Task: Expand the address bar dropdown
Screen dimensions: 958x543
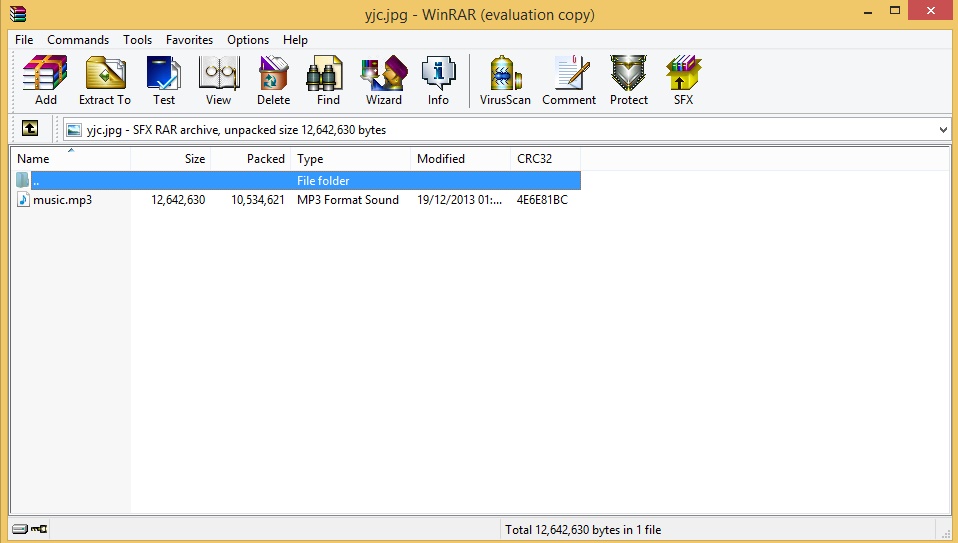Action: pos(943,129)
